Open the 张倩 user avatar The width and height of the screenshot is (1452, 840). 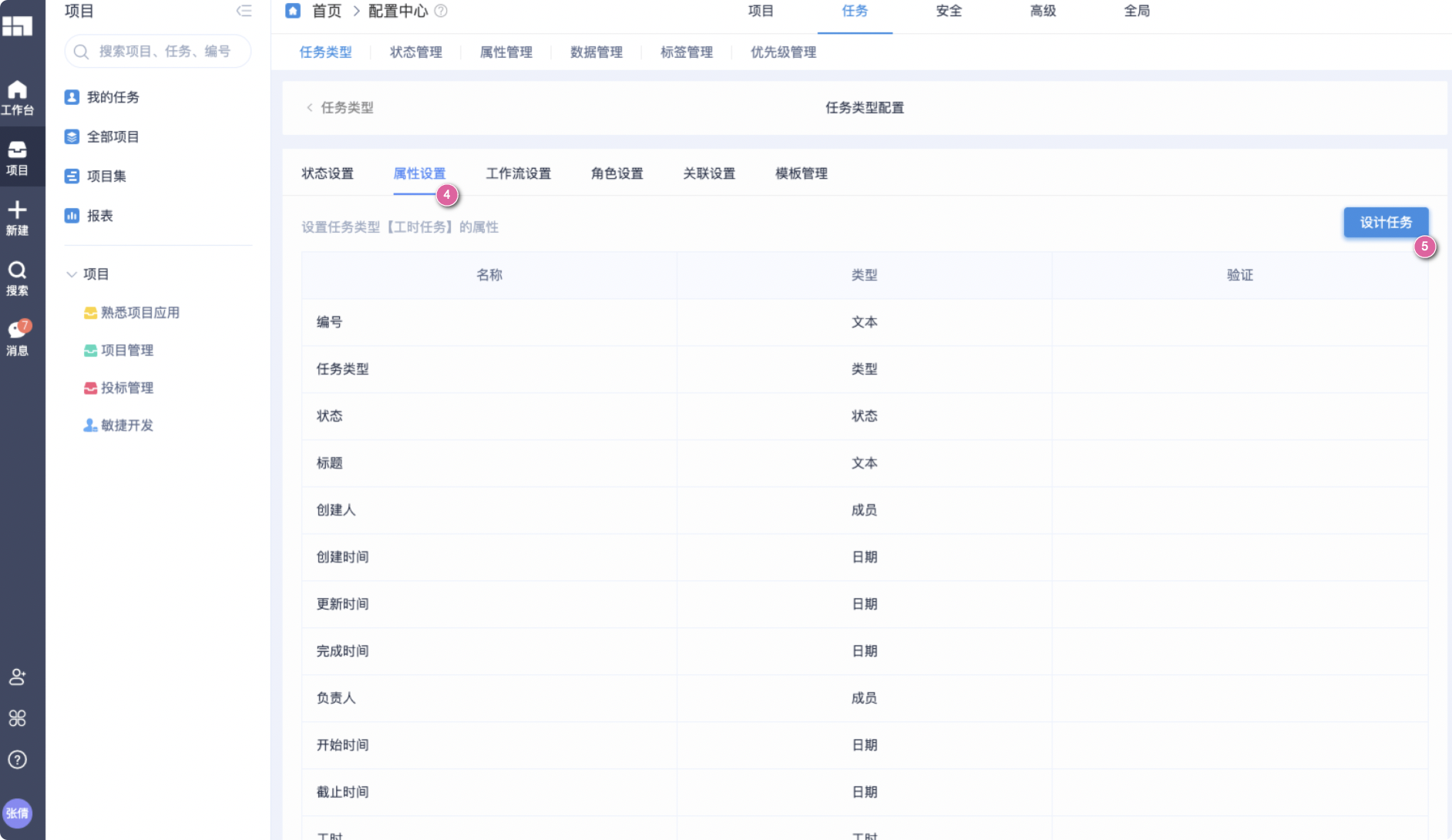click(x=17, y=813)
